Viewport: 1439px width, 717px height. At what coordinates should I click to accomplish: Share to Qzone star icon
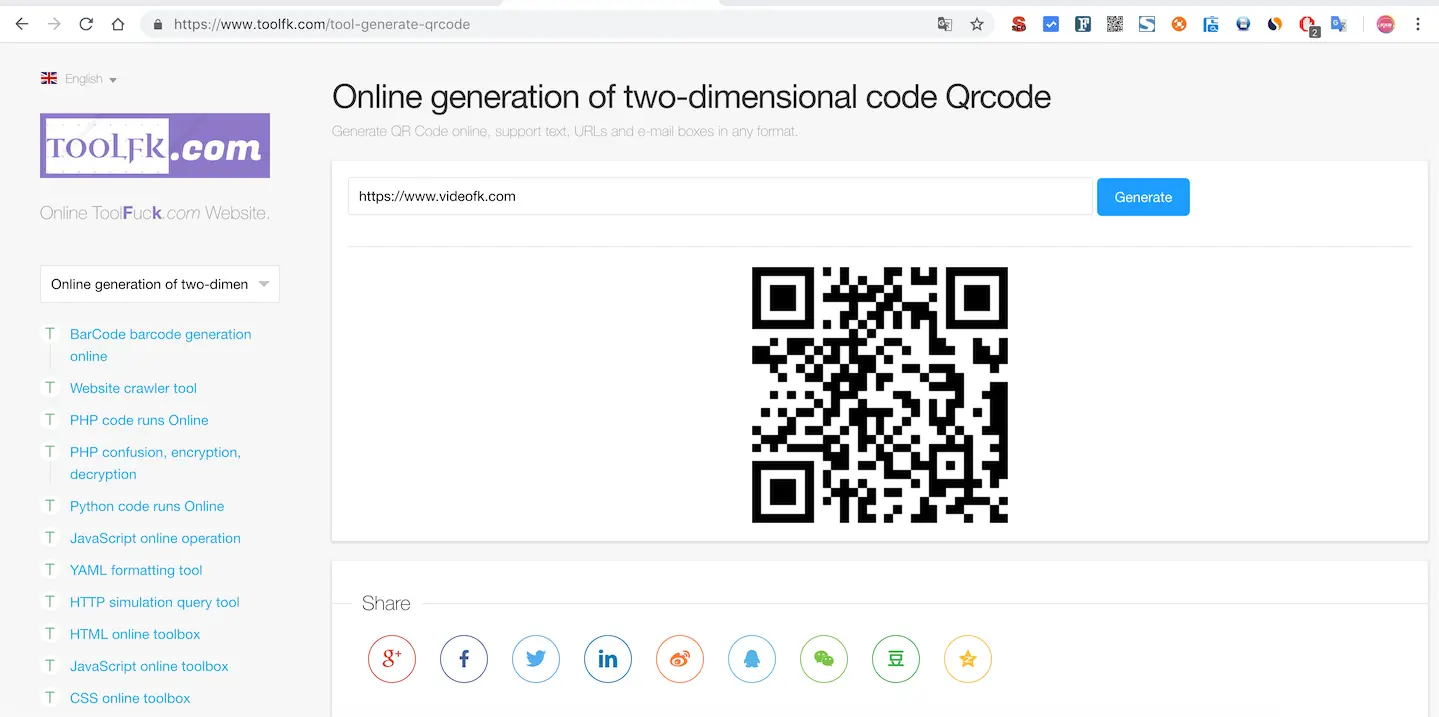click(x=967, y=658)
